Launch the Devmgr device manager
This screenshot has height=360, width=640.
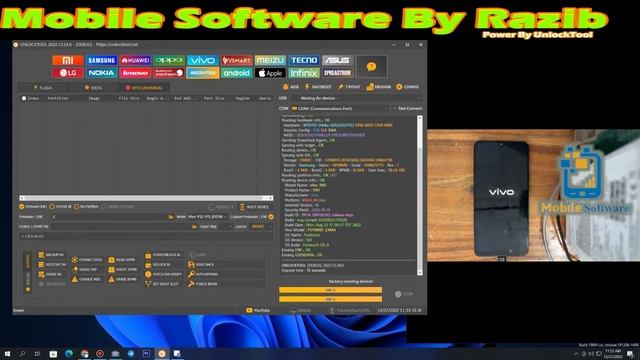(x=379, y=87)
